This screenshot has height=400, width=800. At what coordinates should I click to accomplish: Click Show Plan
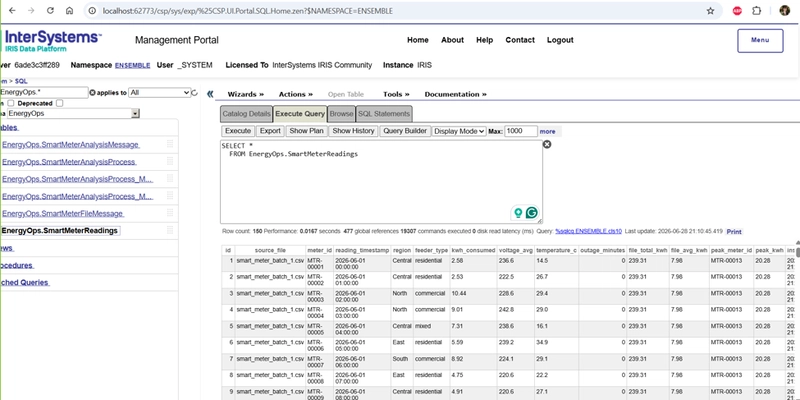[x=306, y=131]
